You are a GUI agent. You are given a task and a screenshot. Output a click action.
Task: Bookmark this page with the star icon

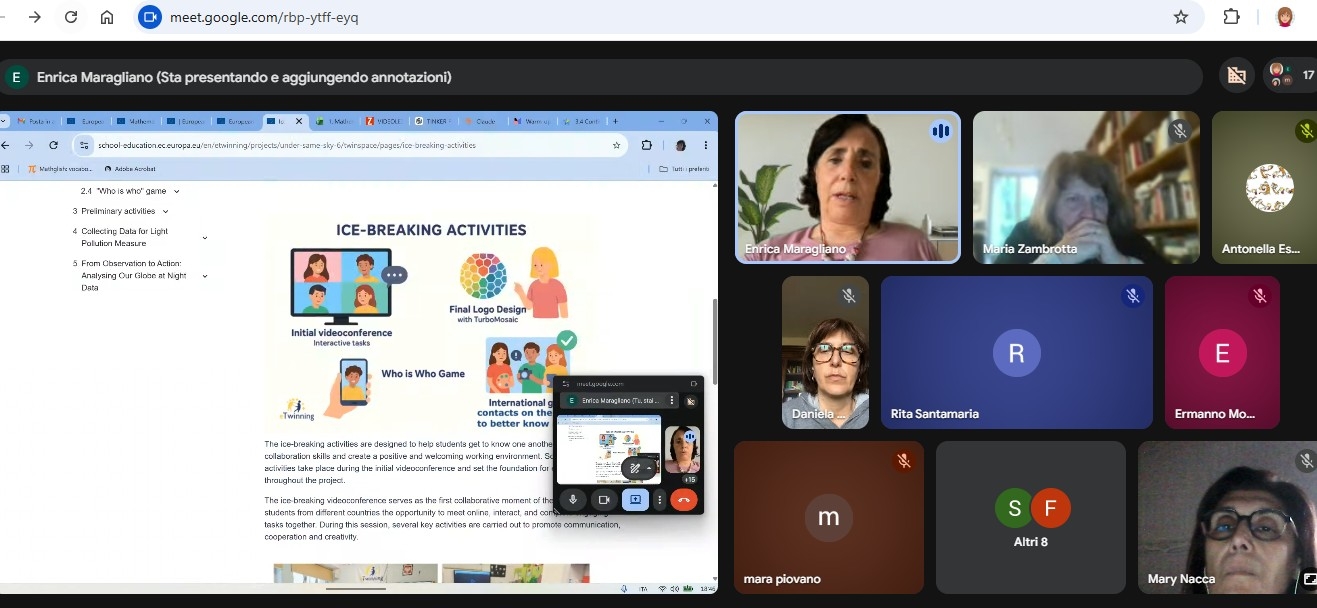tap(1181, 17)
